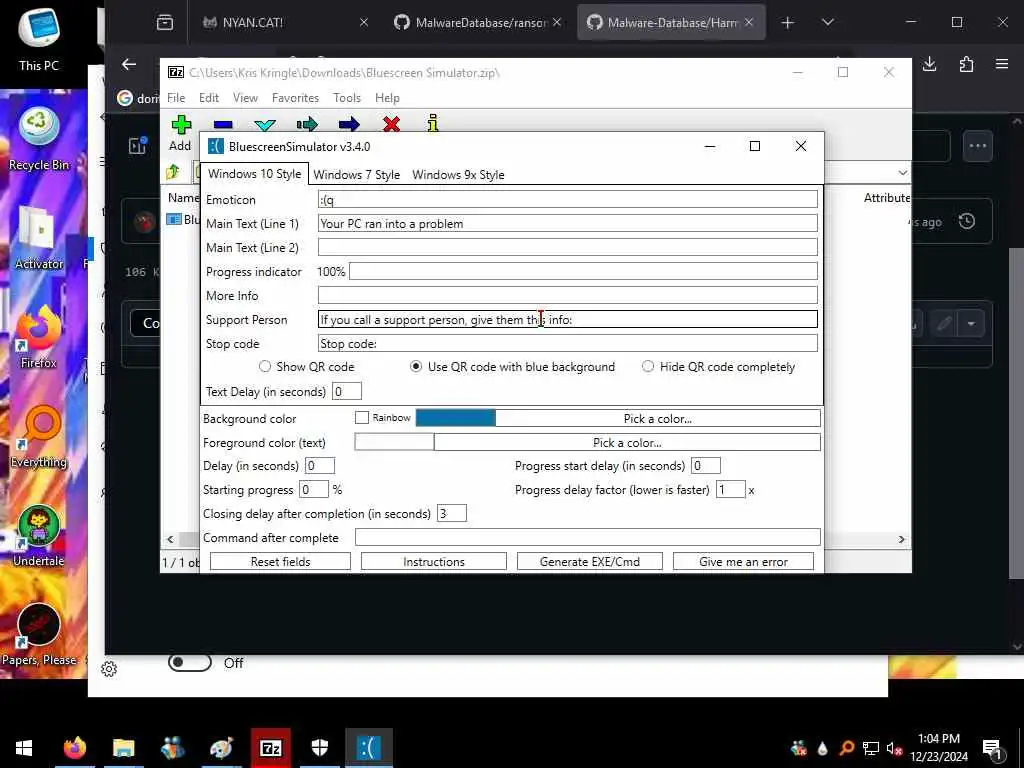1024x768 pixels.
Task: Click the Firefox back arrow
Action: [129, 64]
